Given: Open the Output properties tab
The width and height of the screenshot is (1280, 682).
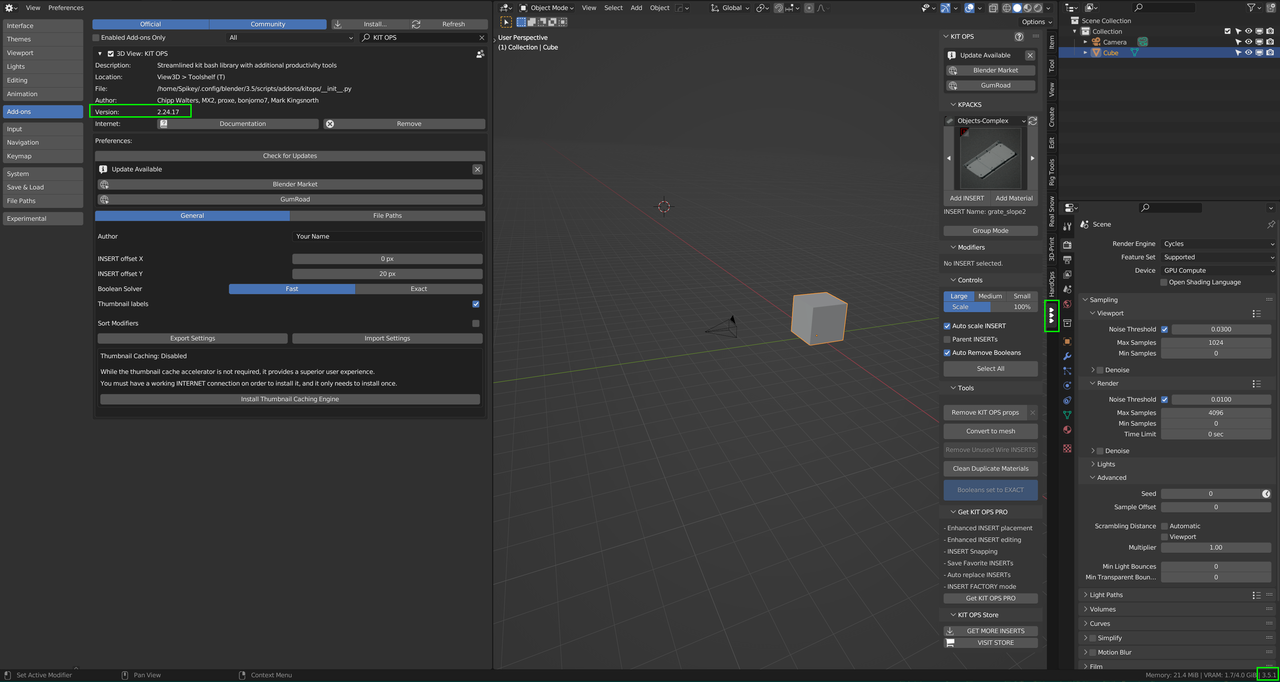Looking at the screenshot, I should point(1067,260).
